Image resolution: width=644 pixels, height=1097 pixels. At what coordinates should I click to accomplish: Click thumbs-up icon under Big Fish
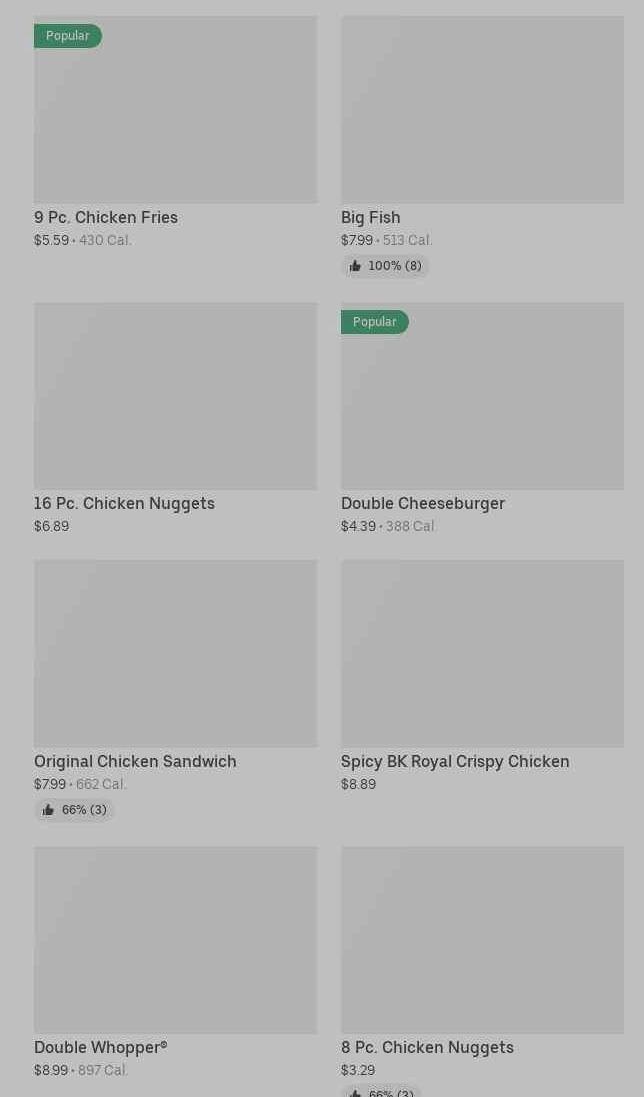pos(355,266)
